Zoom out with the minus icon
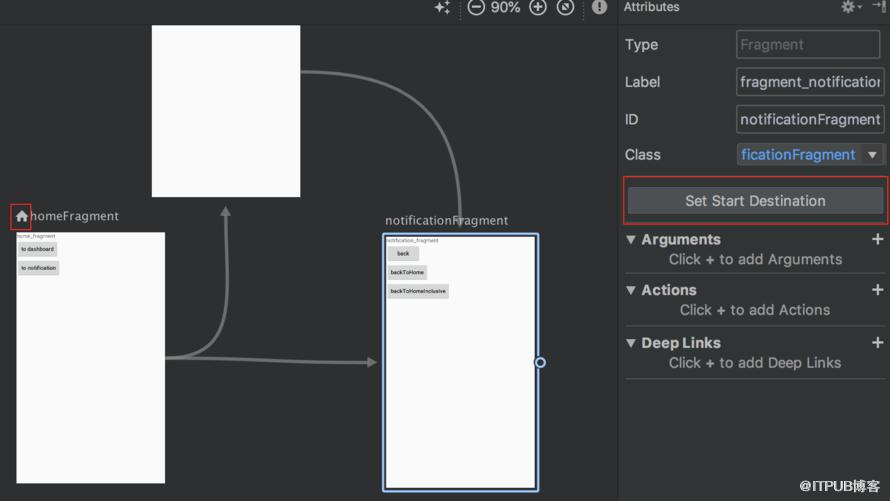890x501 pixels. (476, 7)
